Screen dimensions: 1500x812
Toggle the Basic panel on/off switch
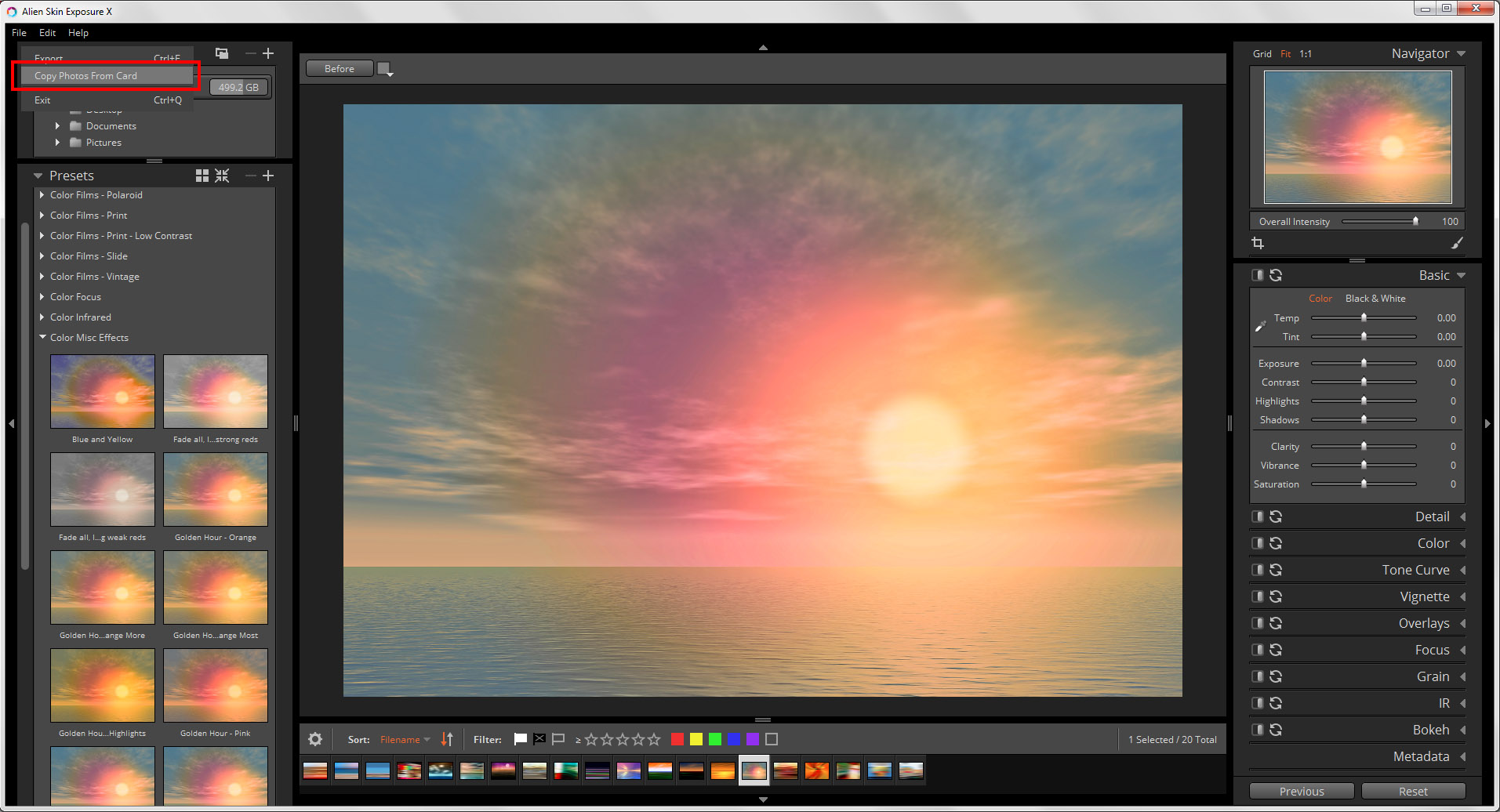pyautogui.click(x=1258, y=275)
